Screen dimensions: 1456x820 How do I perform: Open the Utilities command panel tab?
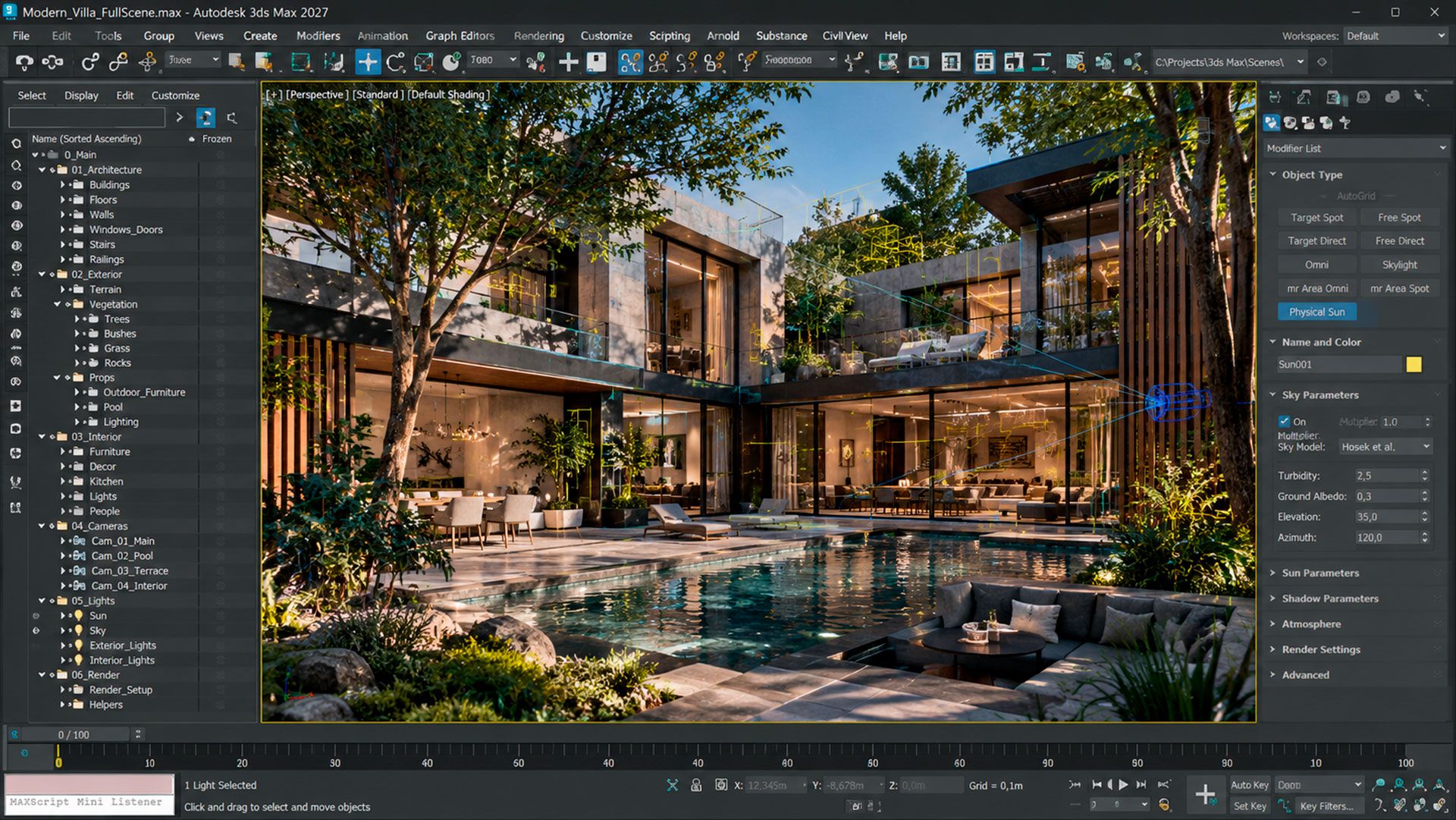pyautogui.click(x=1420, y=96)
